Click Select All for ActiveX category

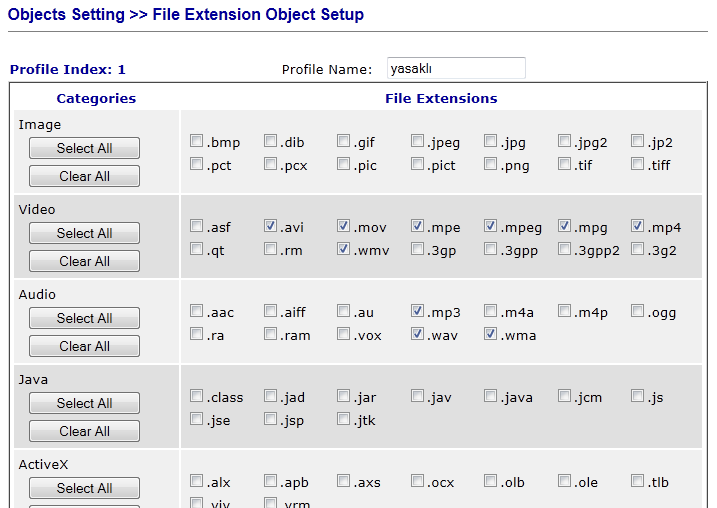point(84,488)
